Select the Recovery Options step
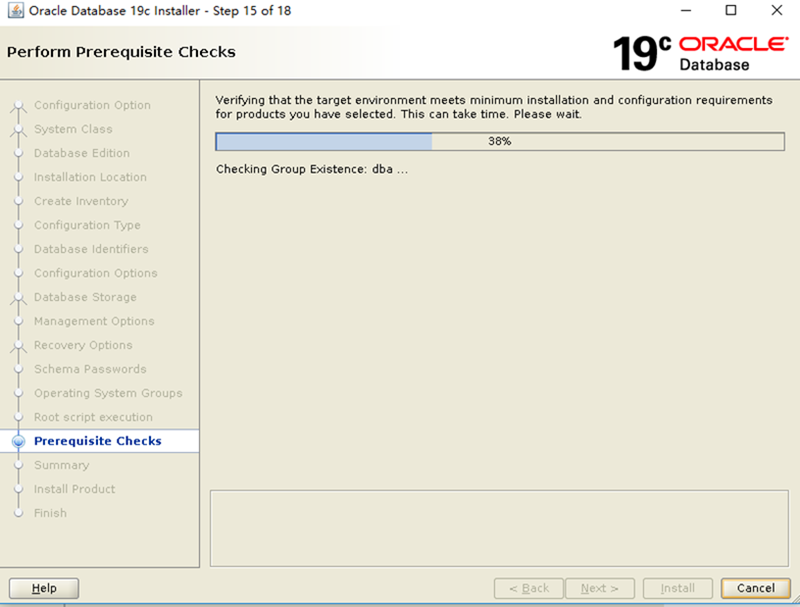The width and height of the screenshot is (800, 607). tap(83, 345)
